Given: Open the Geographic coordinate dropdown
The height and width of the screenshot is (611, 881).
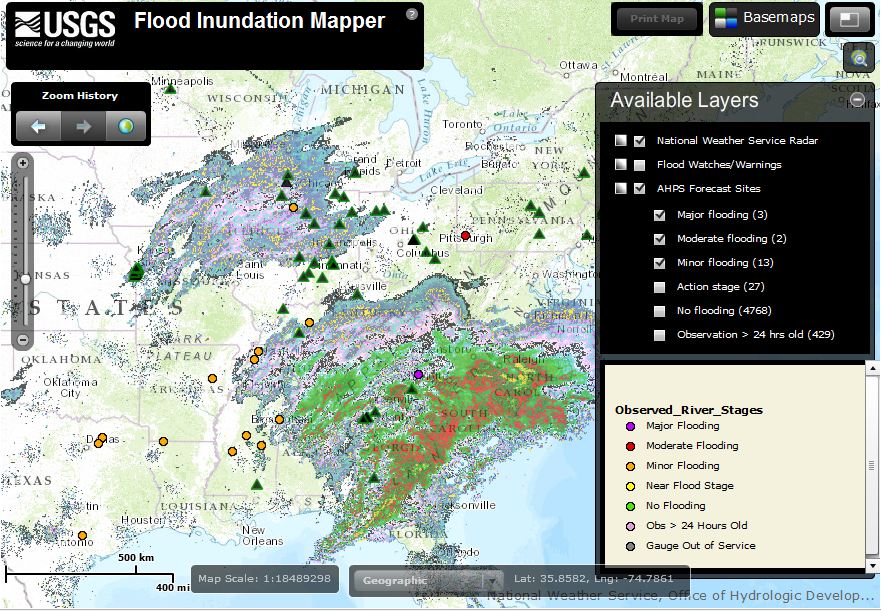Looking at the screenshot, I should 427,581.
